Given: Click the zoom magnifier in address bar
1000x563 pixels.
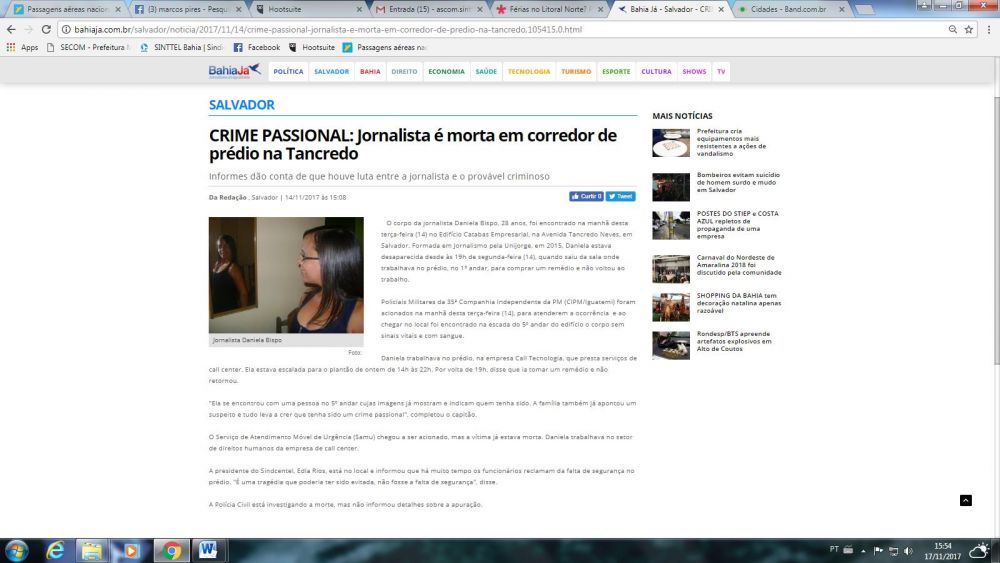Looking at the screenshot, I should tap(951, 29).
